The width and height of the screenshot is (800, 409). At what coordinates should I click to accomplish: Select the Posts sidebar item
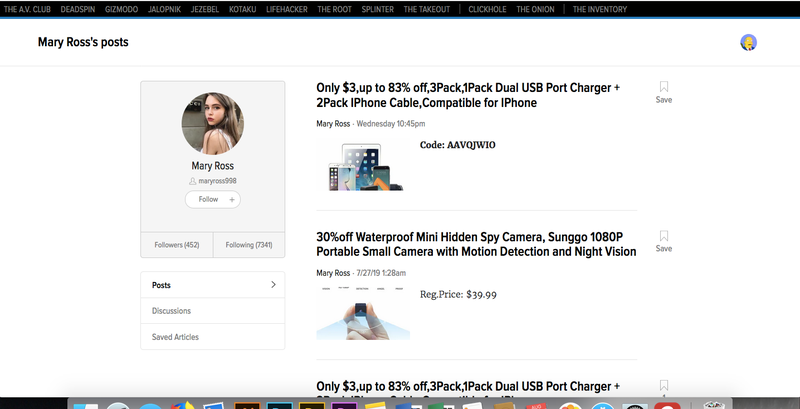click(213, 285)
